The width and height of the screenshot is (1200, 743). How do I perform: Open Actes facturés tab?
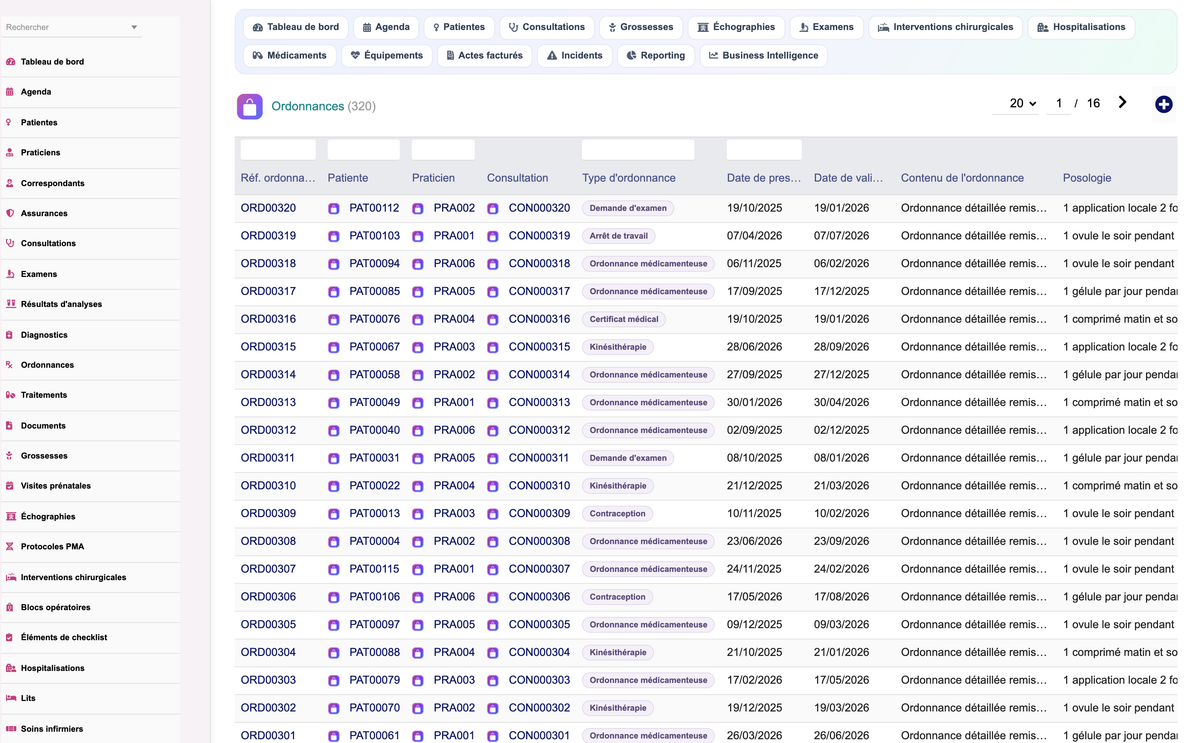pos(485,55)
